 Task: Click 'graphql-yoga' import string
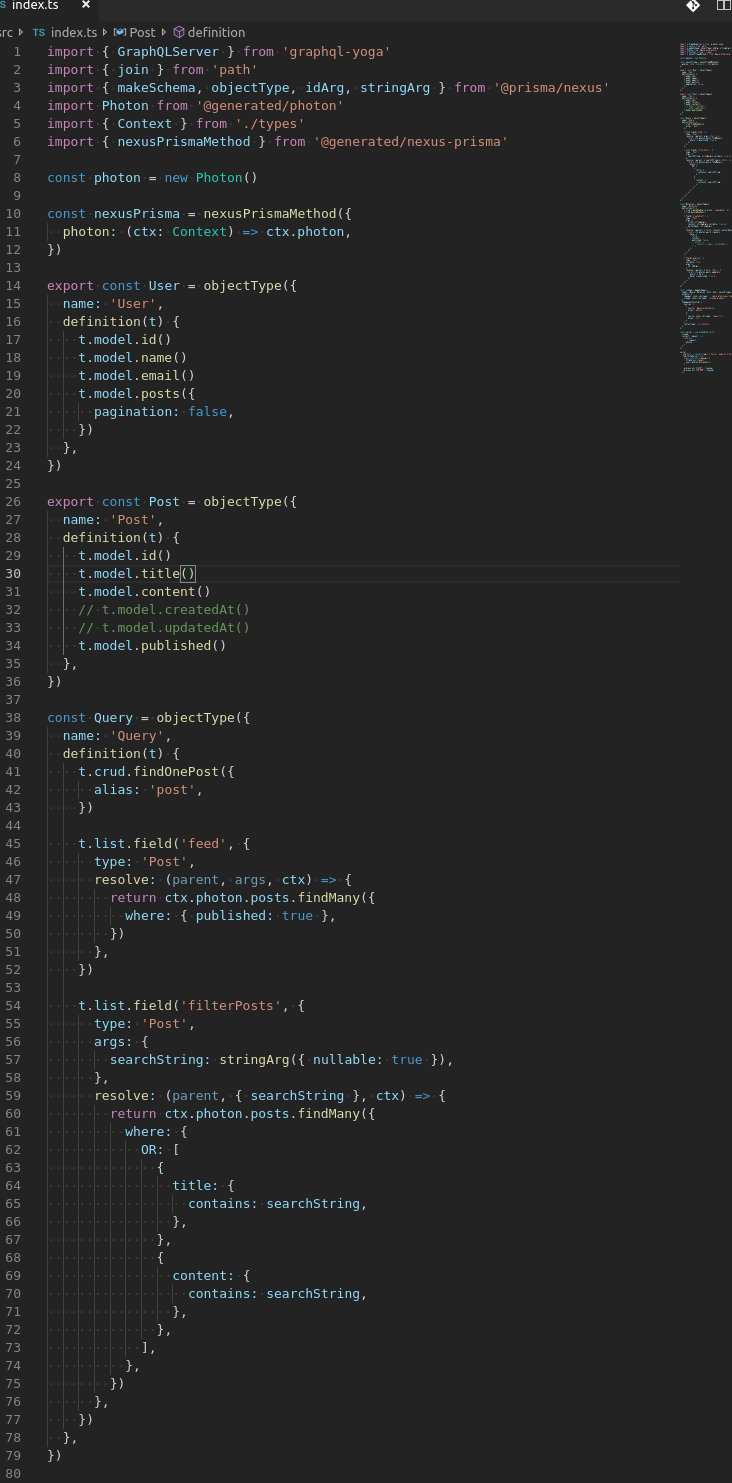(336, 52)
